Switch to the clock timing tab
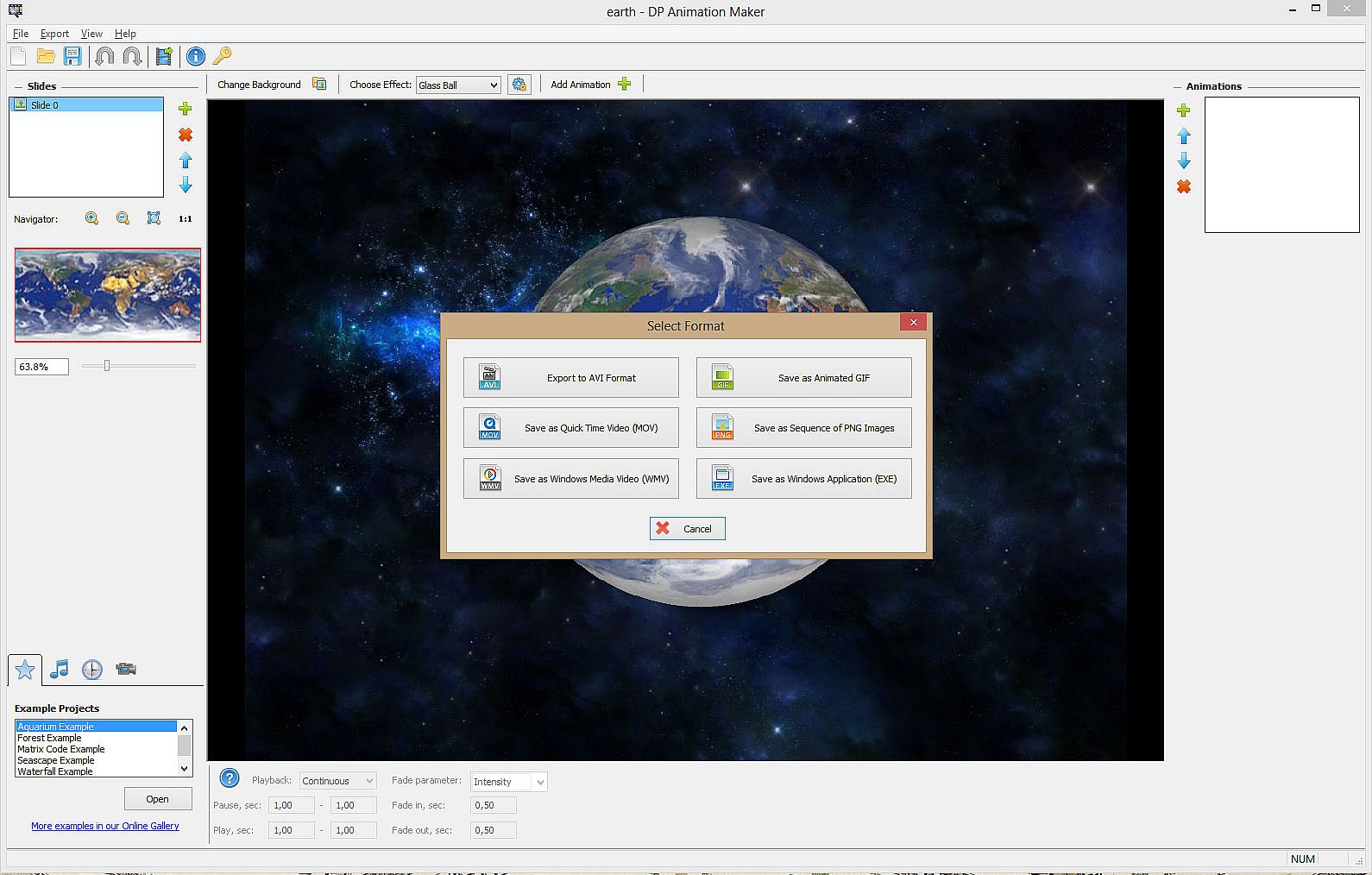This screenshot has height=875, width=1372. click(92, 670)
